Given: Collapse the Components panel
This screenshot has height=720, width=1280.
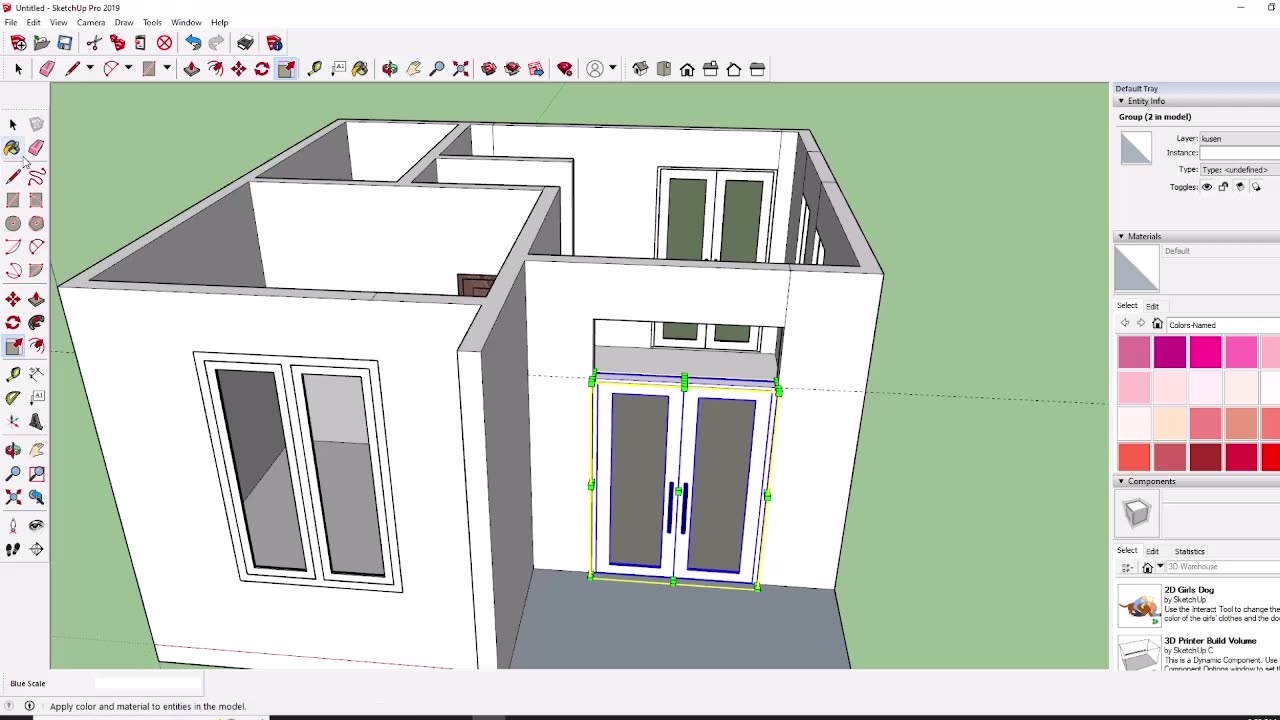Looking at the screenshot, I should pos(1121,482).
